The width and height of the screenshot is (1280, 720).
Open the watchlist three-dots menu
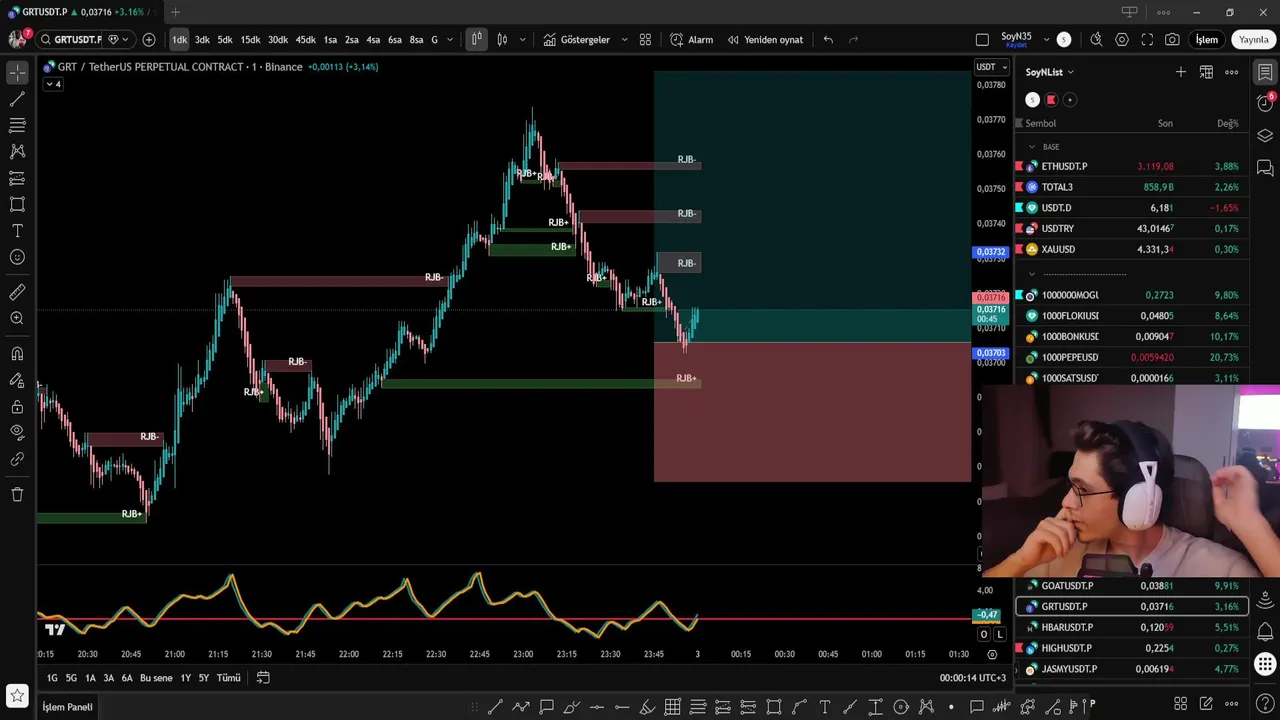1232,72
